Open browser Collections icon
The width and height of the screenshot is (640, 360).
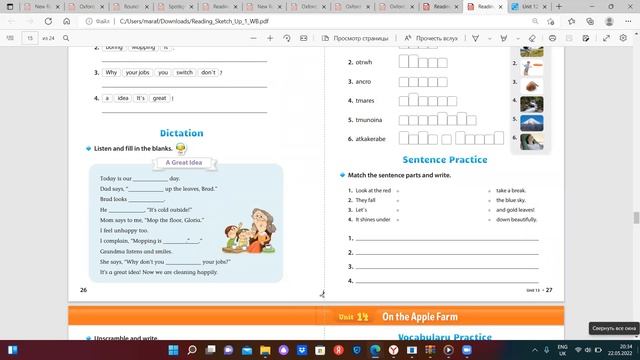(590, 21)
